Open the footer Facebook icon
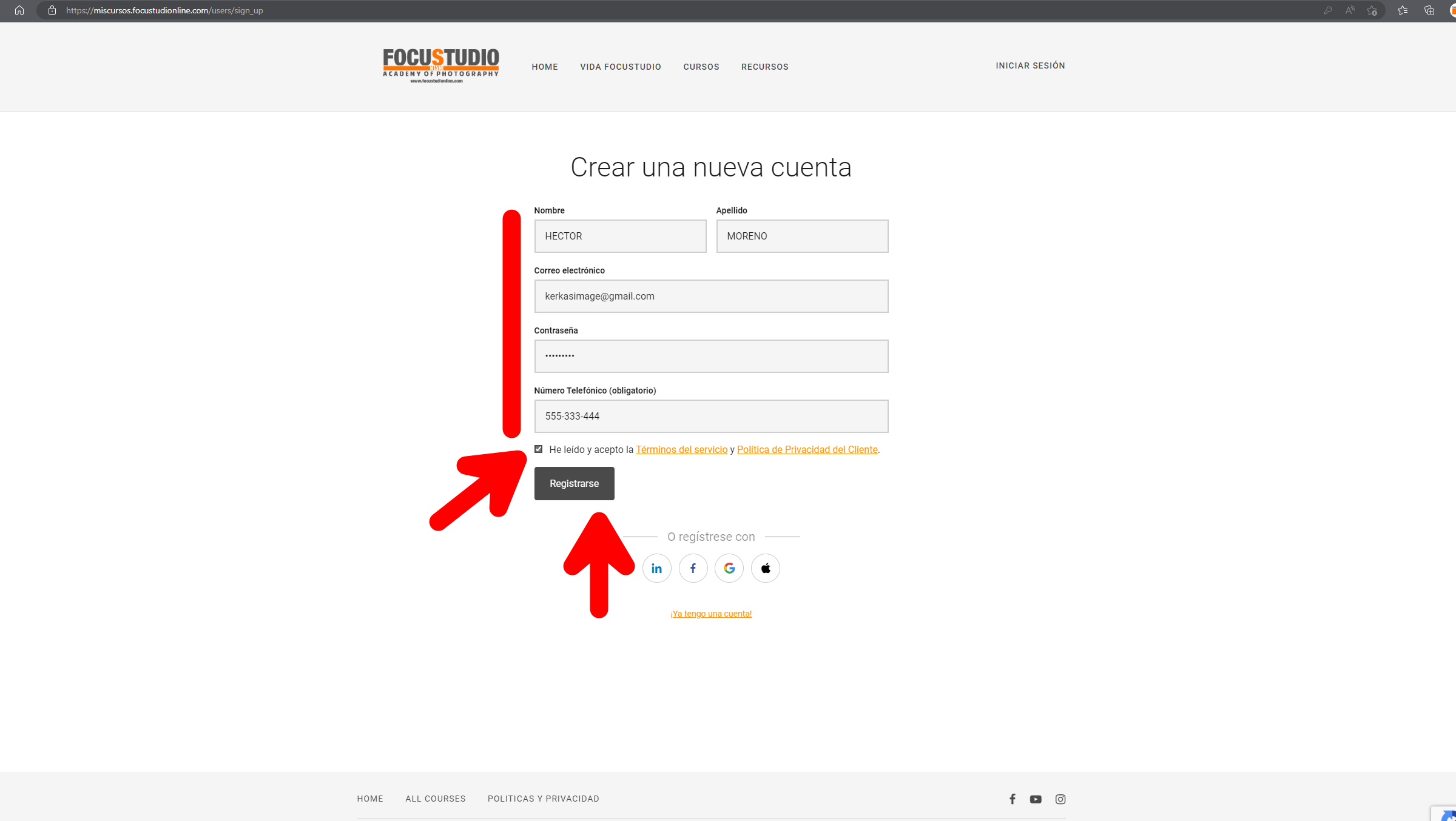This screenshot has height=821, width=1456. [x=1013, y=799]
